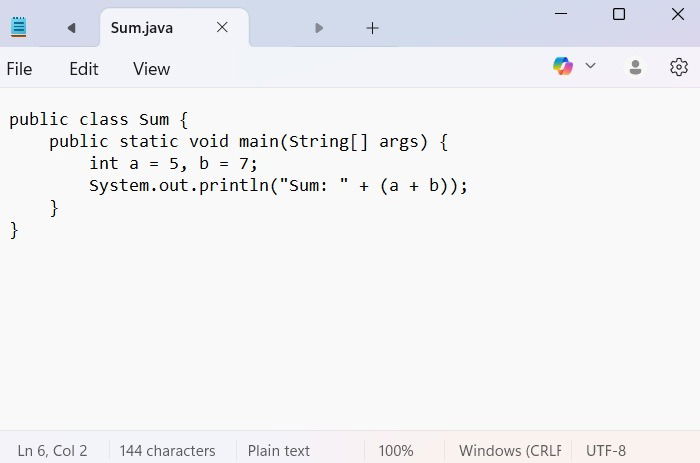Image resolution: width=700 pixels, height=463 pixels.
Task: Expand the Copilot dropdown chevron
Action: click(590, 66)
